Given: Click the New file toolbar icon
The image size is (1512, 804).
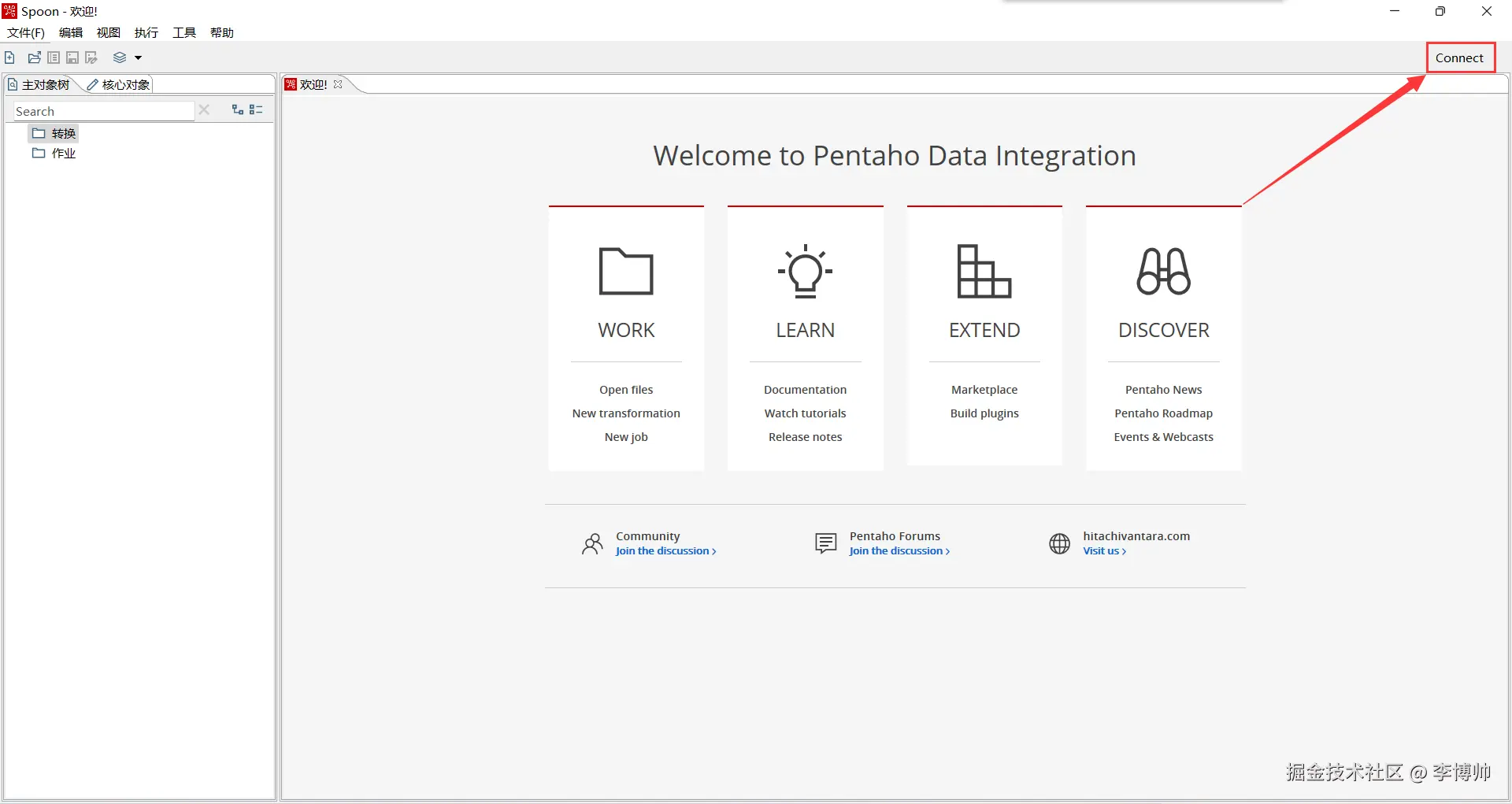Looking at the screenshot, I should pyautogui.click(x=9, y=57).
